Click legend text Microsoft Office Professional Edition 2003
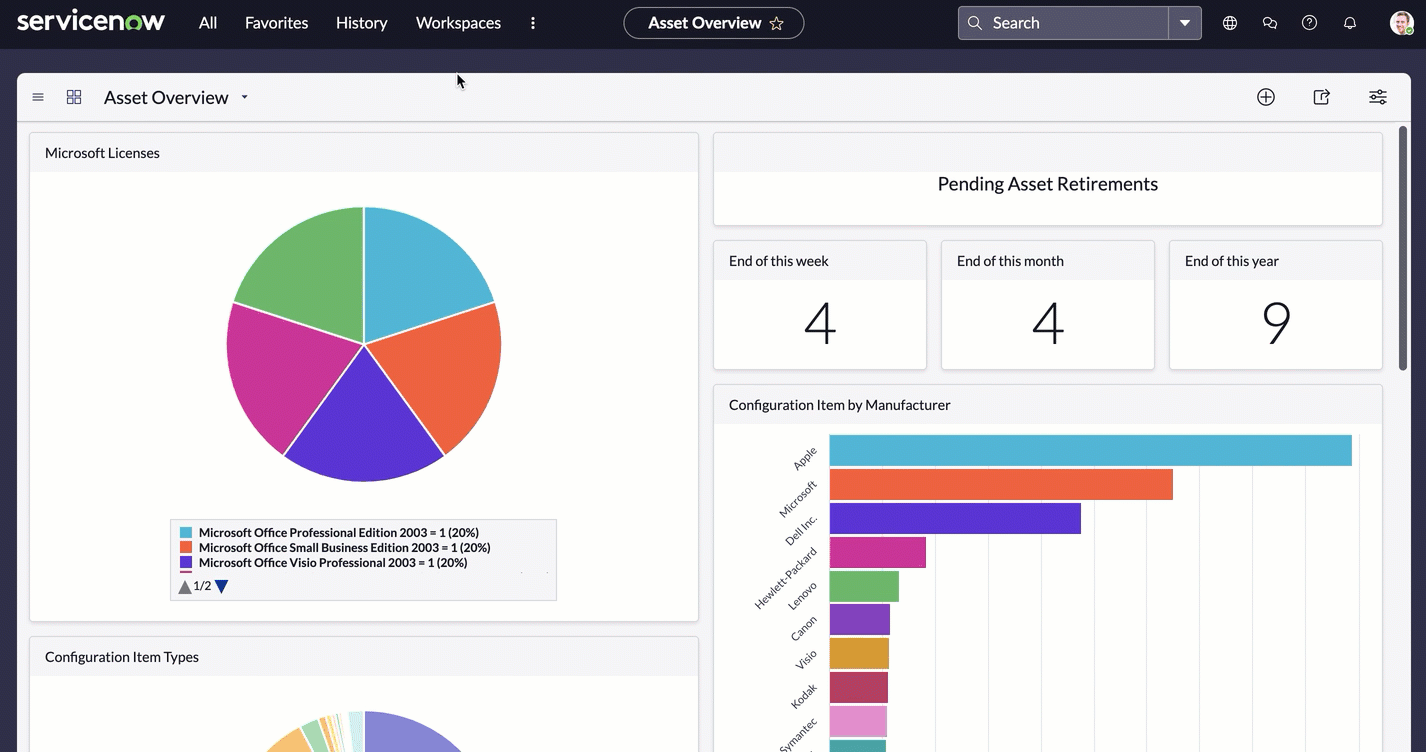Viewport: 1426px width, 752px height. 339,533
